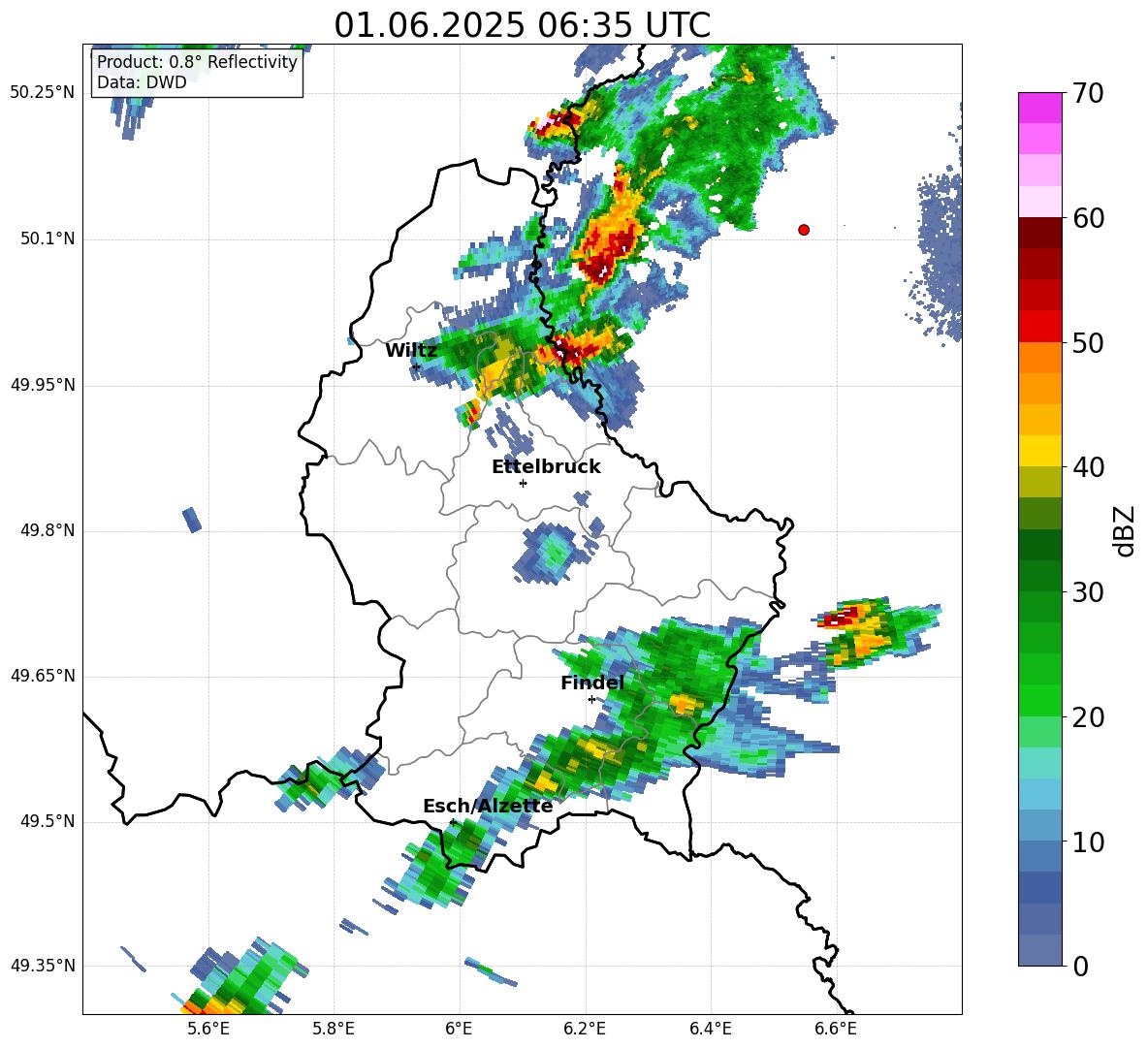Click the 6°E longitude label

(x=459, y=1029)
